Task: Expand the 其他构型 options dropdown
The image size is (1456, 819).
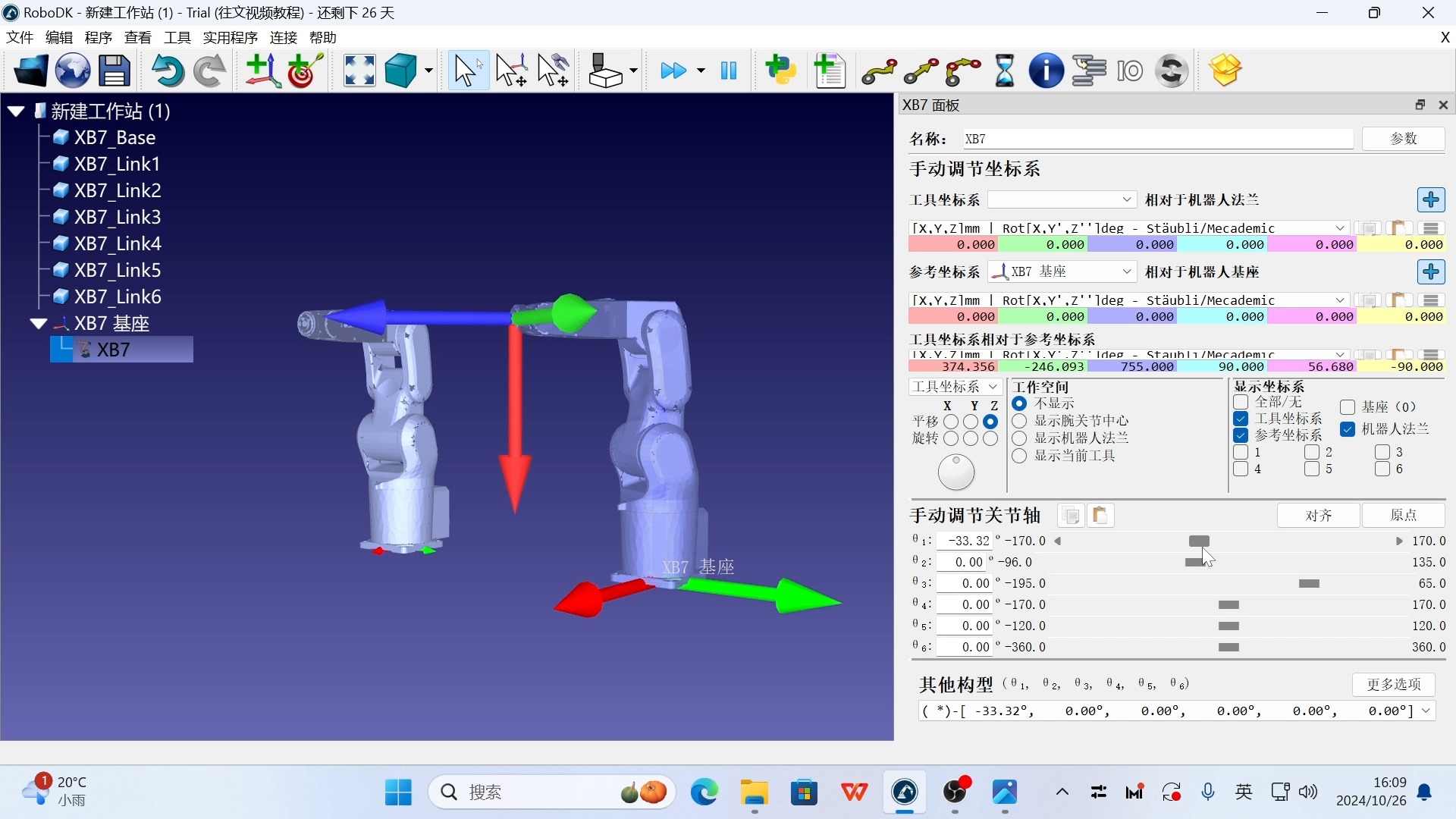Action: (x=1428, y=711)
